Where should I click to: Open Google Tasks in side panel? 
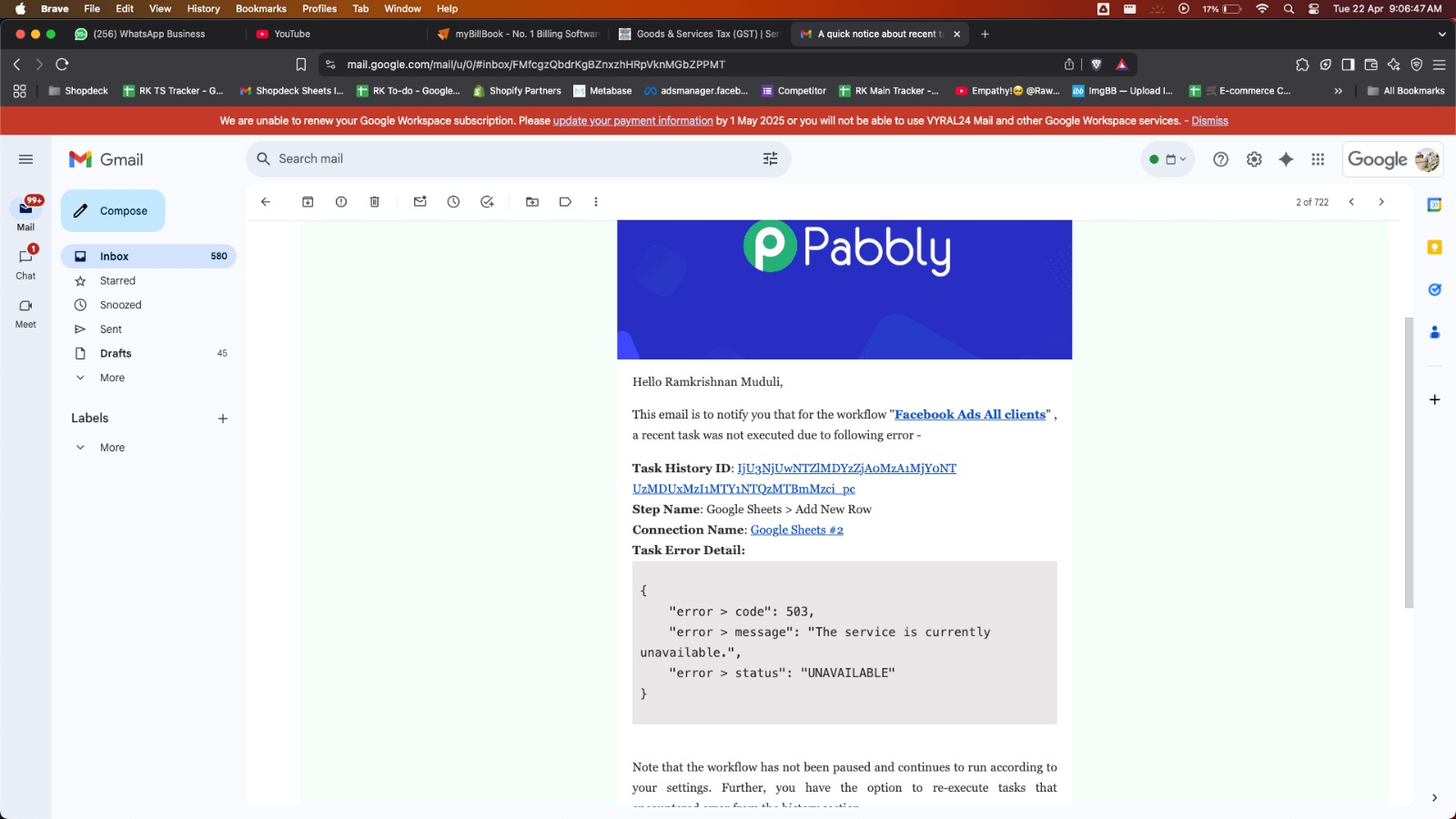pos(1434,289)
